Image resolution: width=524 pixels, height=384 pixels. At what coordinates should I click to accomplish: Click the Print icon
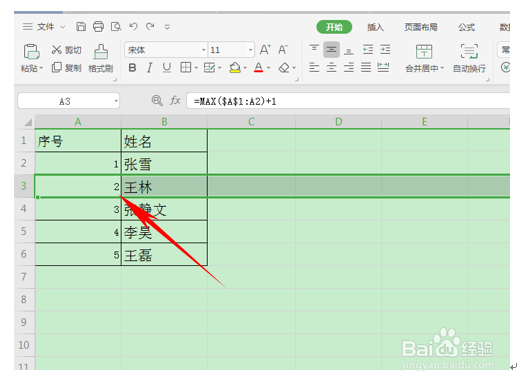[x=98, y=26]
